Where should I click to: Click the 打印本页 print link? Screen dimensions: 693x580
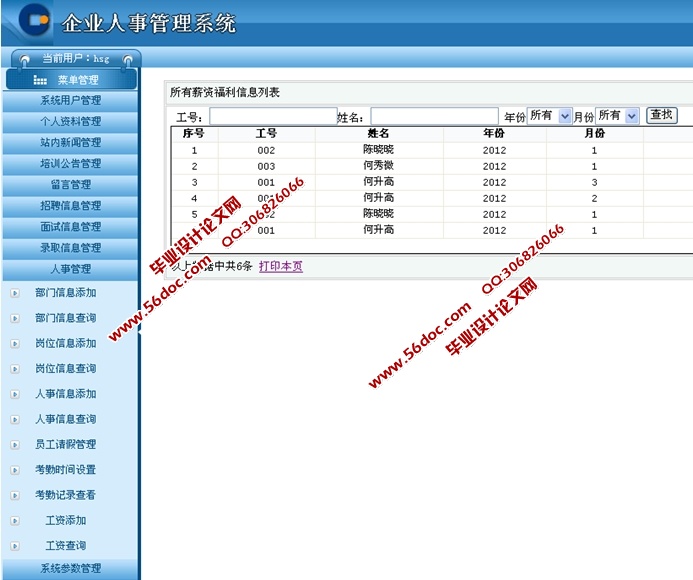click(x=281, y=267)
